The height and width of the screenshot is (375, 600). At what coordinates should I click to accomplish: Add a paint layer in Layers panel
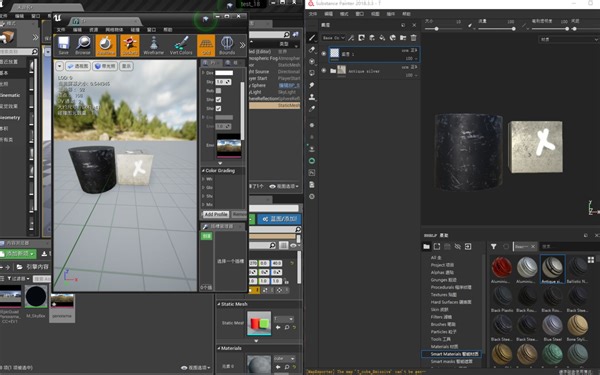pos(372,38)
